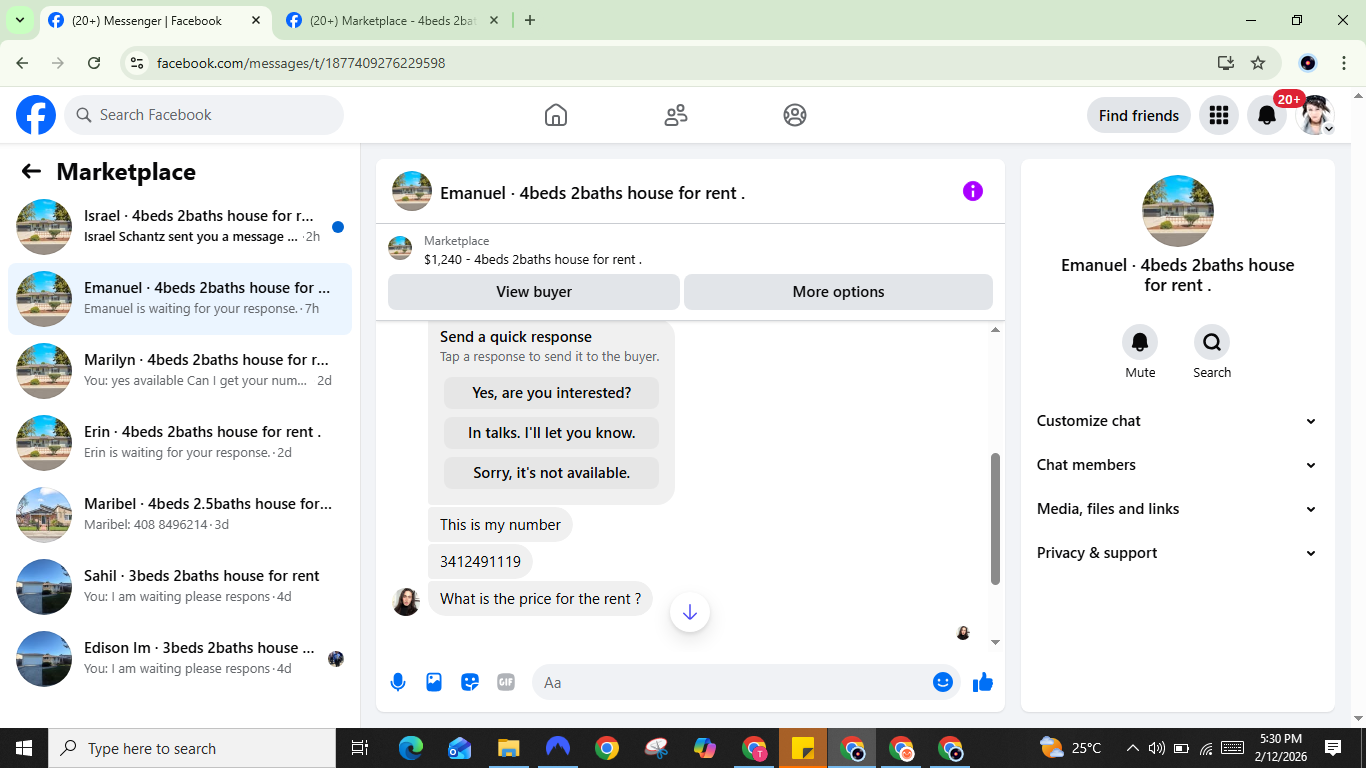
Task: Open Sahil conversation in list
Action: click(x=180, y=587)
